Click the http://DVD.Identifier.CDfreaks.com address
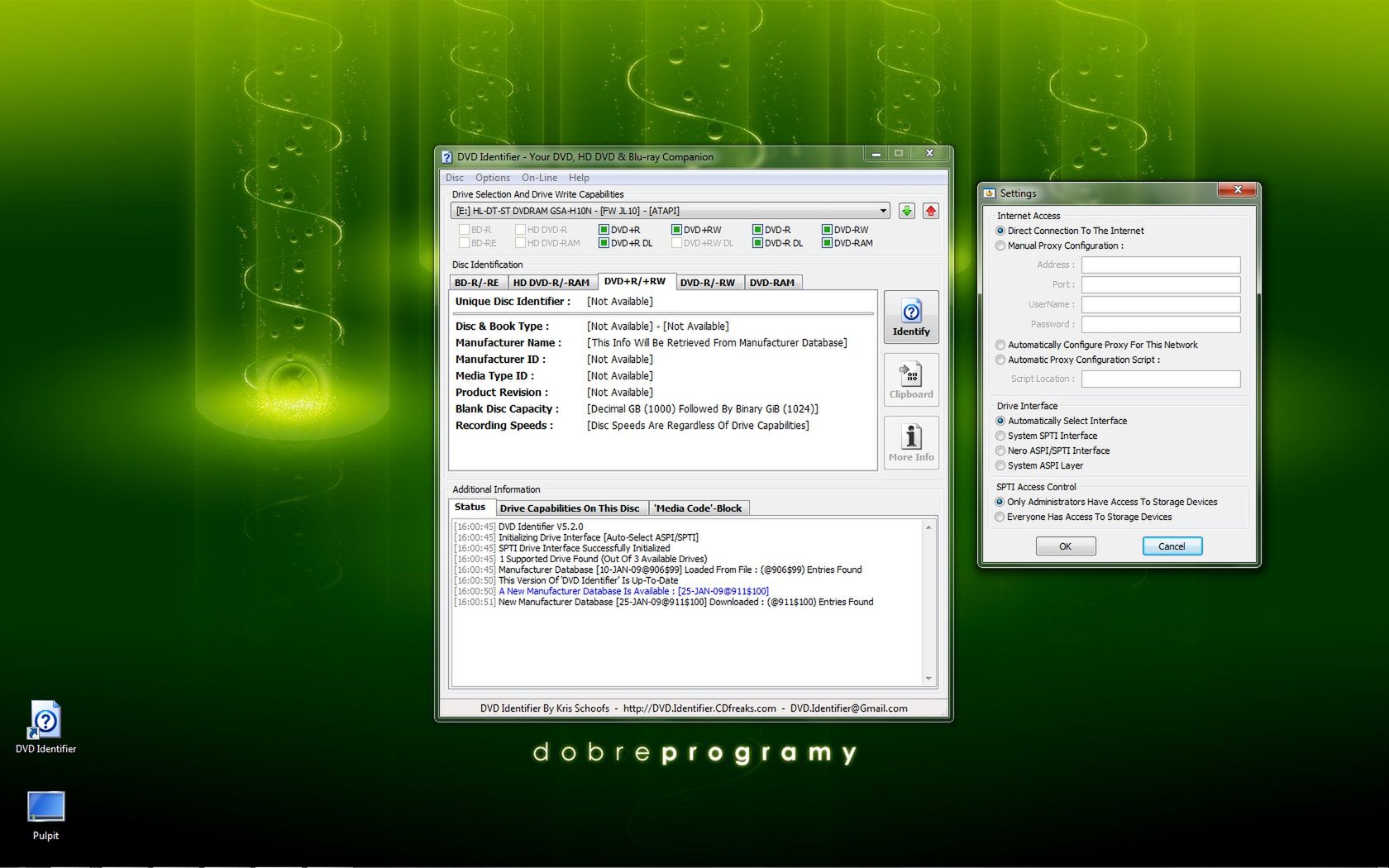 [699, 708]
